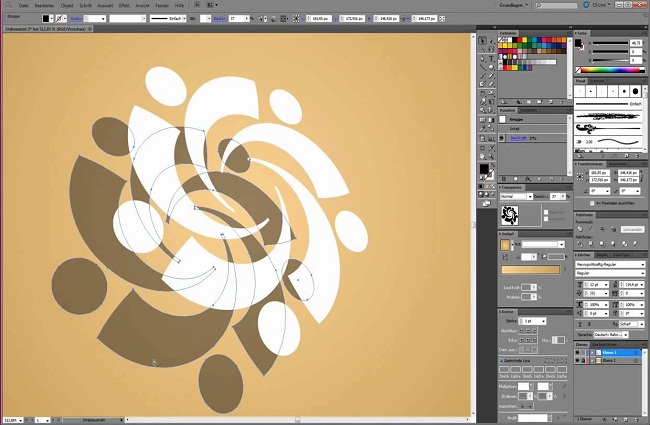Expand layer Ebene 2 contents
Screen dimensions: 650x425
pyautogui.click(x=592, y=361)
